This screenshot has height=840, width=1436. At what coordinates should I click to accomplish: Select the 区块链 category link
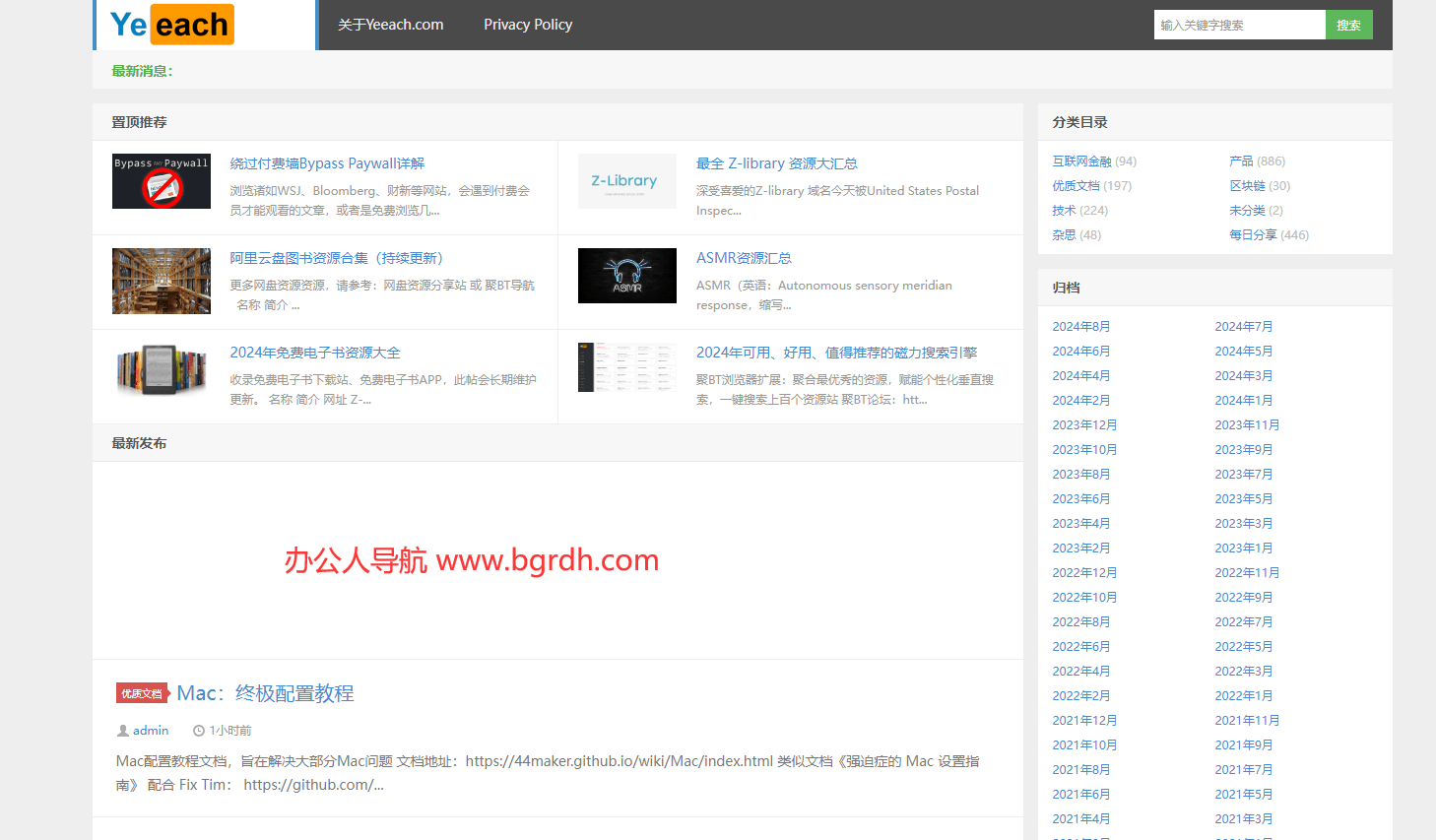[1247, 186]
